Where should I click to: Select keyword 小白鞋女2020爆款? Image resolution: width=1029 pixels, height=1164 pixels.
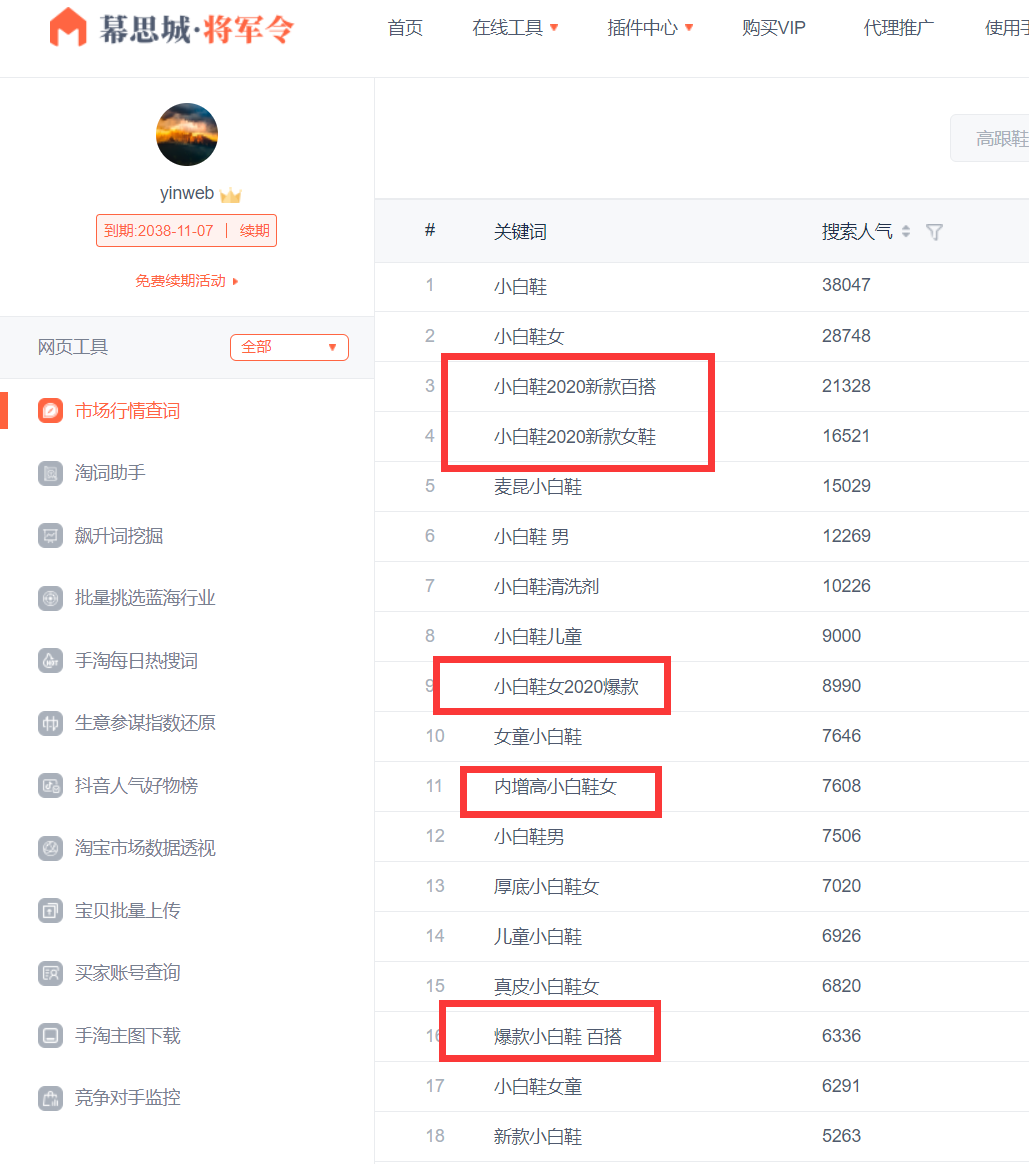click(566, 687)
